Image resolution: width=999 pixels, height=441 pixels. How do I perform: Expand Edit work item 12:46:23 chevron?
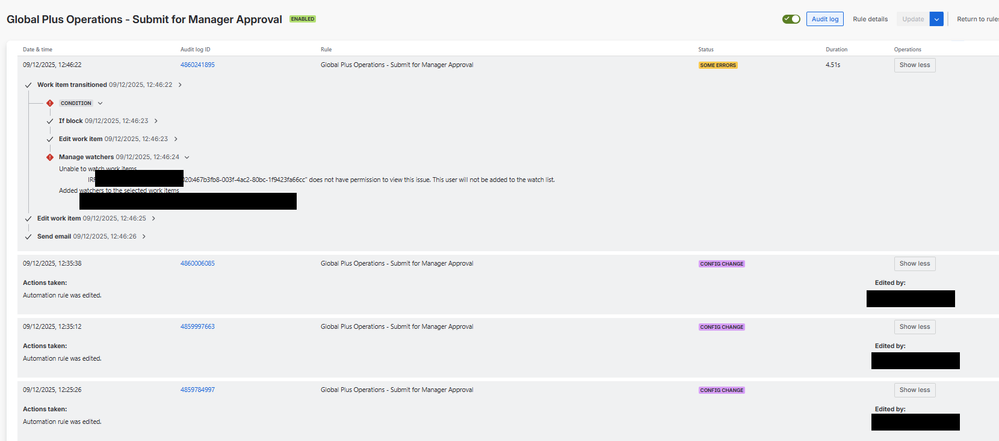[175, 138]
